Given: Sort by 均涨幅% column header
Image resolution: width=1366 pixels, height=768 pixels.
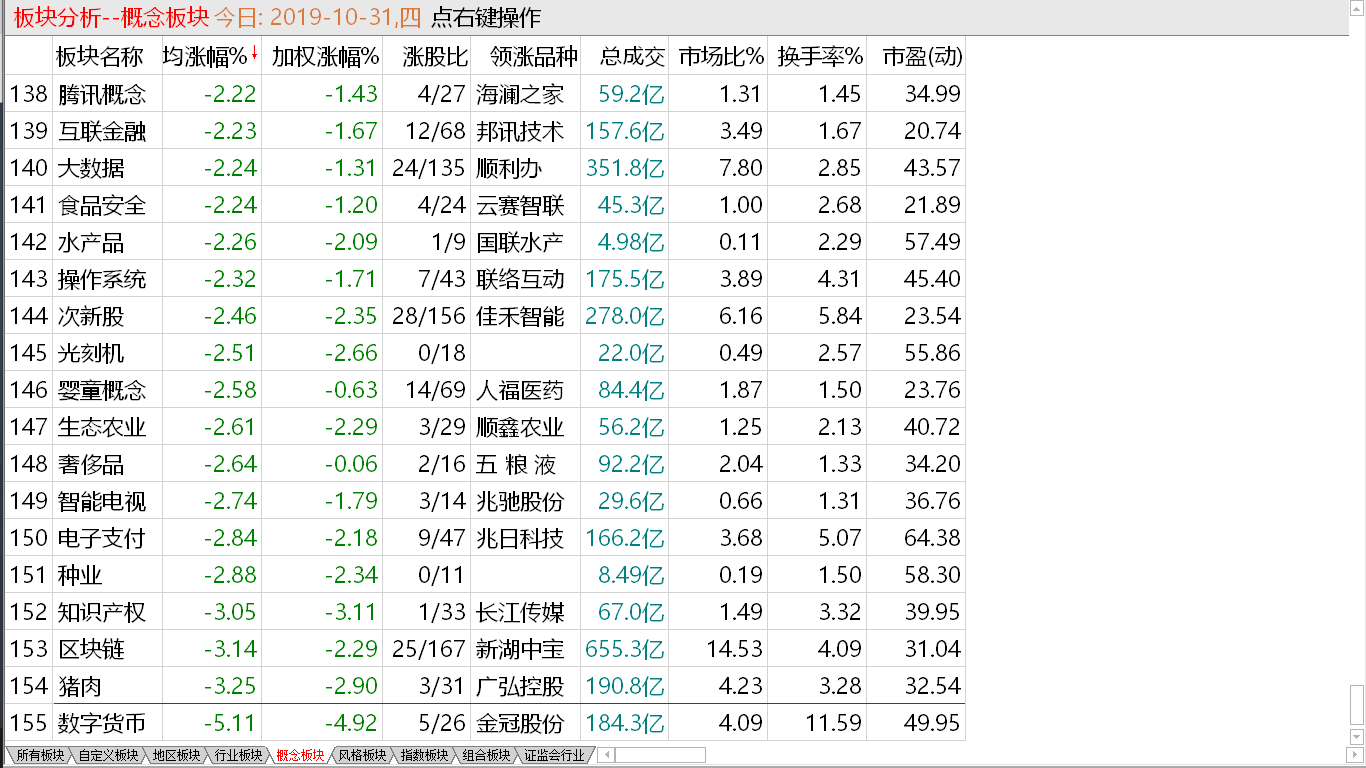Looking at the screenshot, I should pos(205,57).
